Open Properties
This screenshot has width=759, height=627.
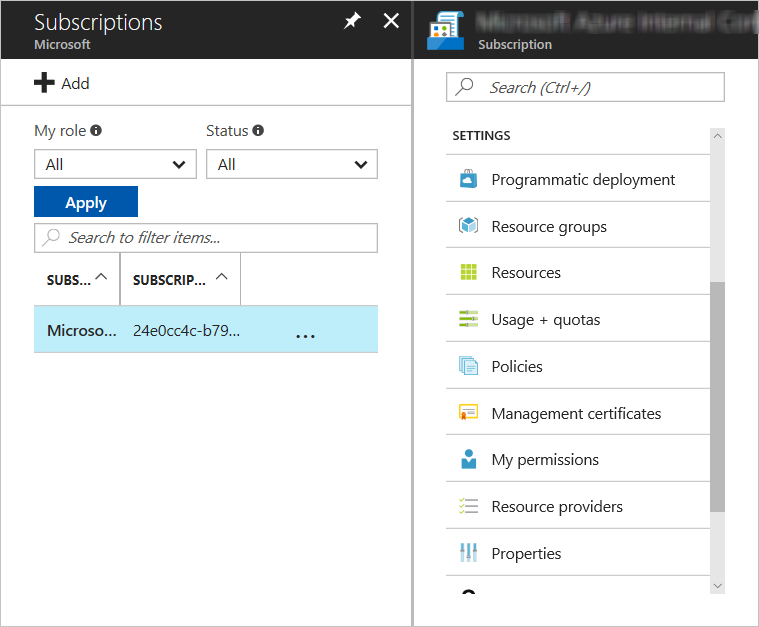click(578, 553)
